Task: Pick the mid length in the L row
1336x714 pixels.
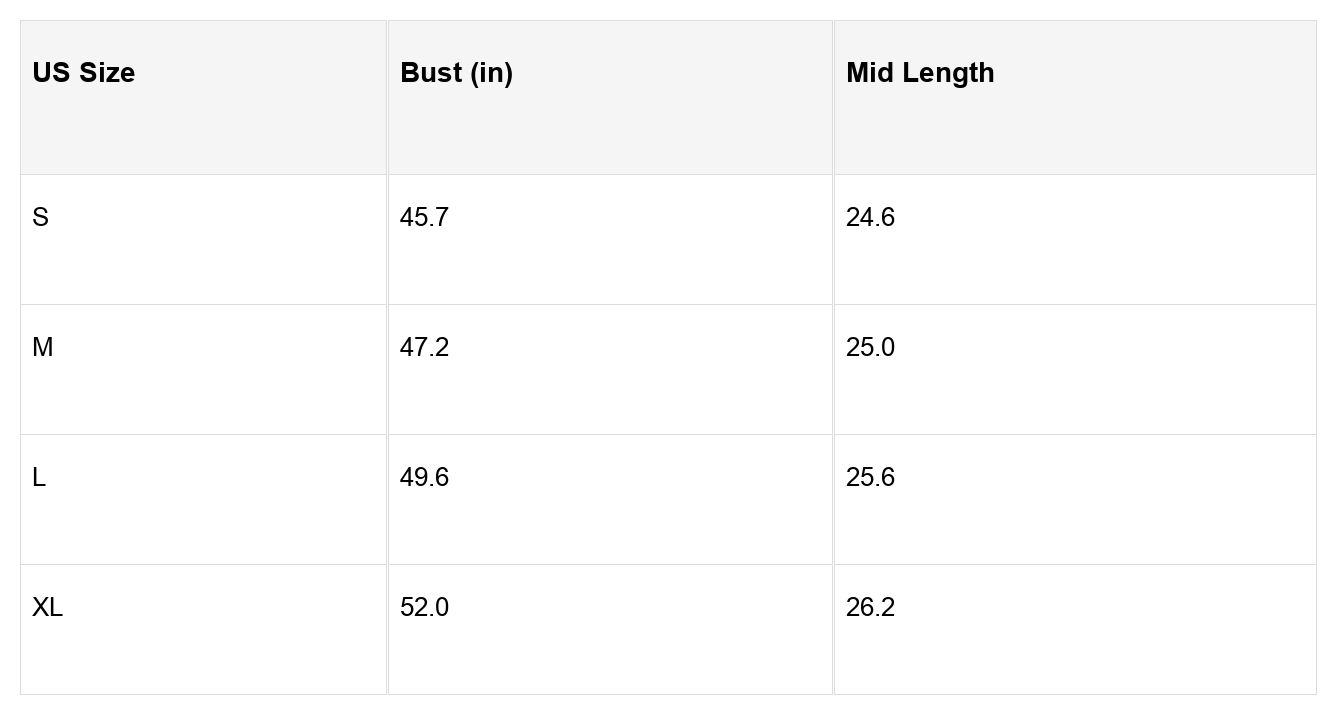Action: pos(870,477)
